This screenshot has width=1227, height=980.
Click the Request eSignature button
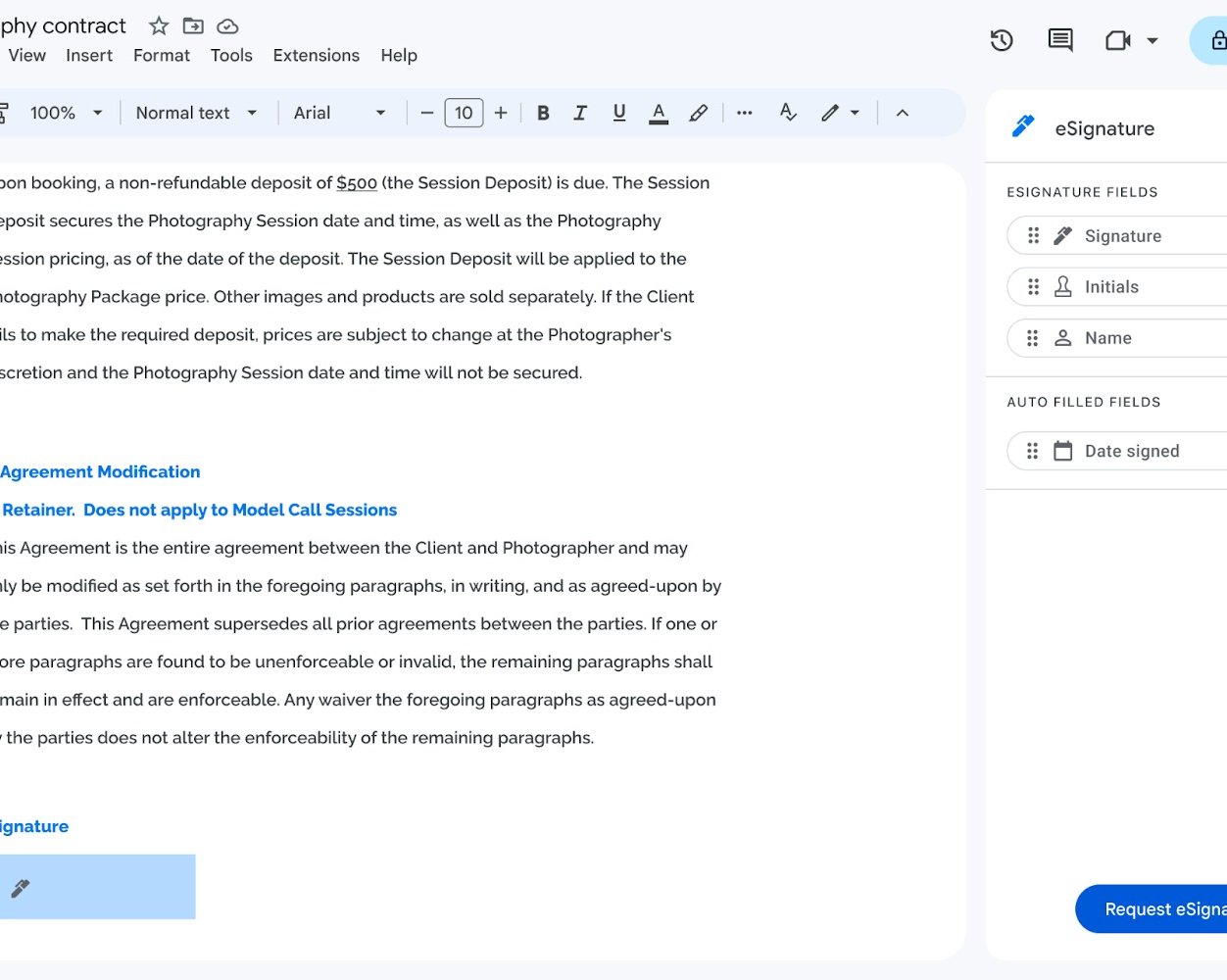[x=1152, y=909]
